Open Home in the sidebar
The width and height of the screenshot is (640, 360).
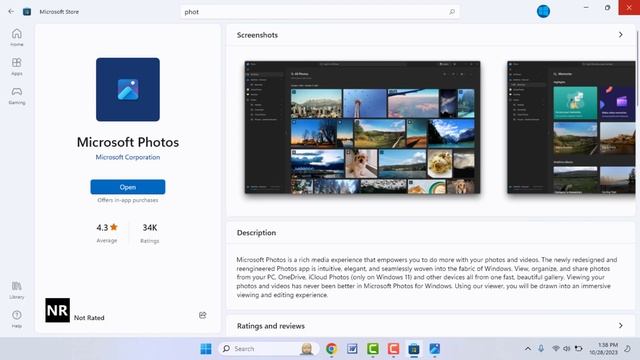tap(17, 37)
